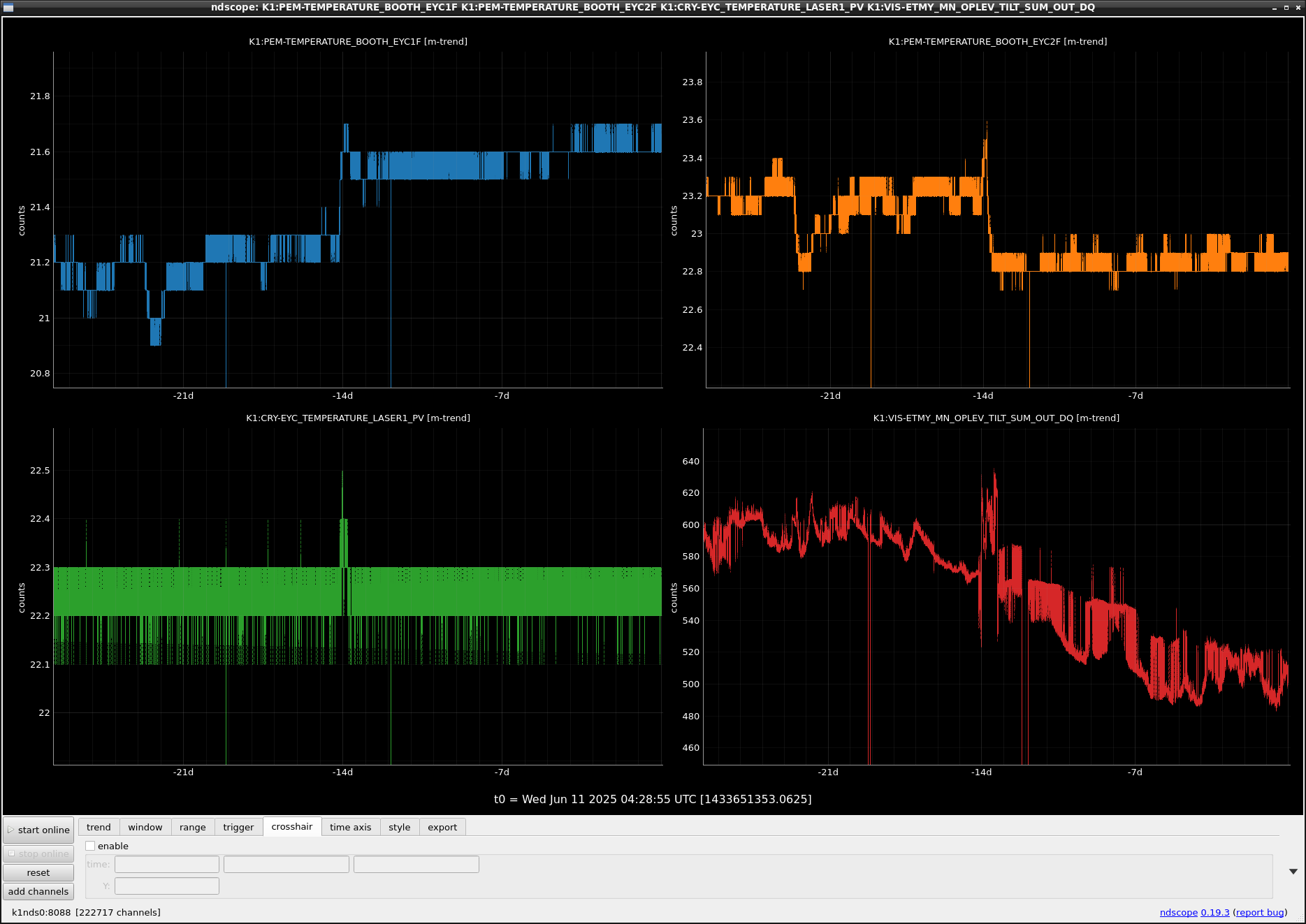Image resolution: width=1306 pixels, height=924 pixels.
Task: Click the 22.5 y-axis label on the LASER1 plot
Action: click(x=40, y=470)
